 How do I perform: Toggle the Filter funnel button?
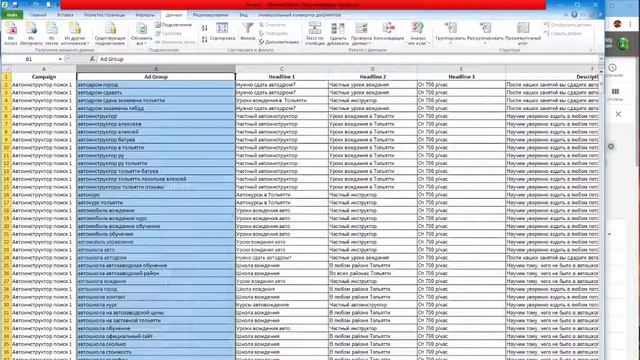pos(248,32)
